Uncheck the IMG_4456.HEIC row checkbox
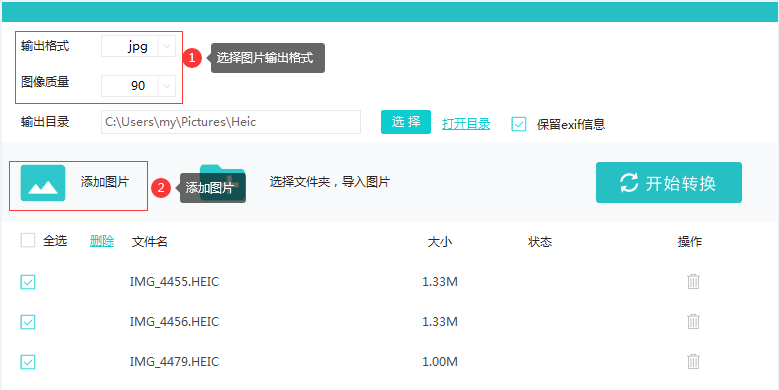Viewport: 779px width, 390px height. point(28,322)
